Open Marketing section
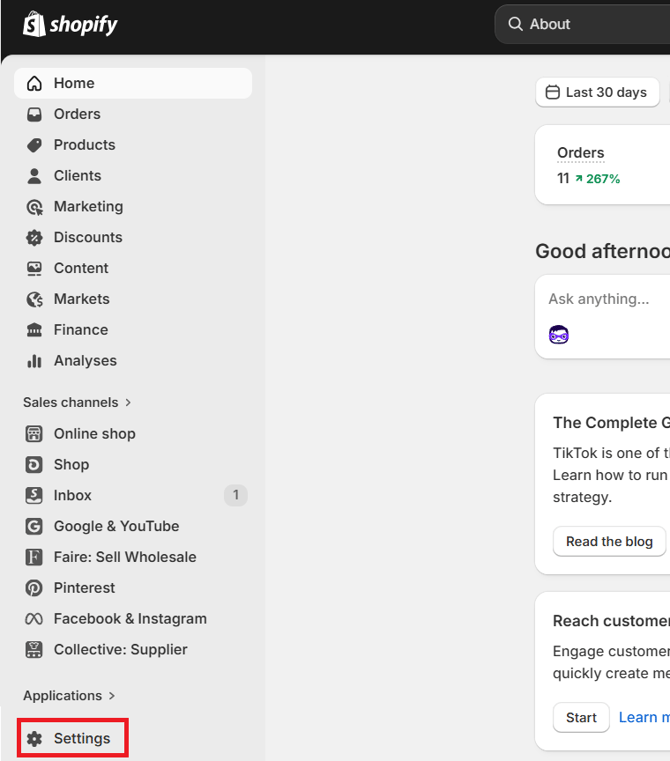670x761 pixels. pos(133,207)
